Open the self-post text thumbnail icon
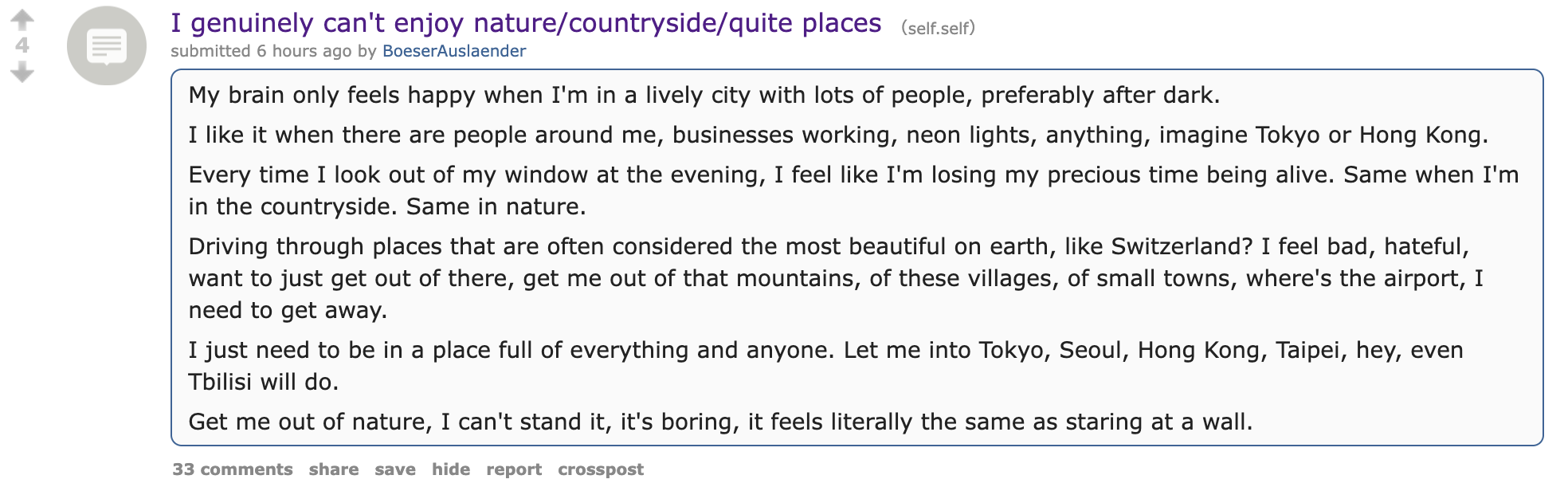 point(107,46)
